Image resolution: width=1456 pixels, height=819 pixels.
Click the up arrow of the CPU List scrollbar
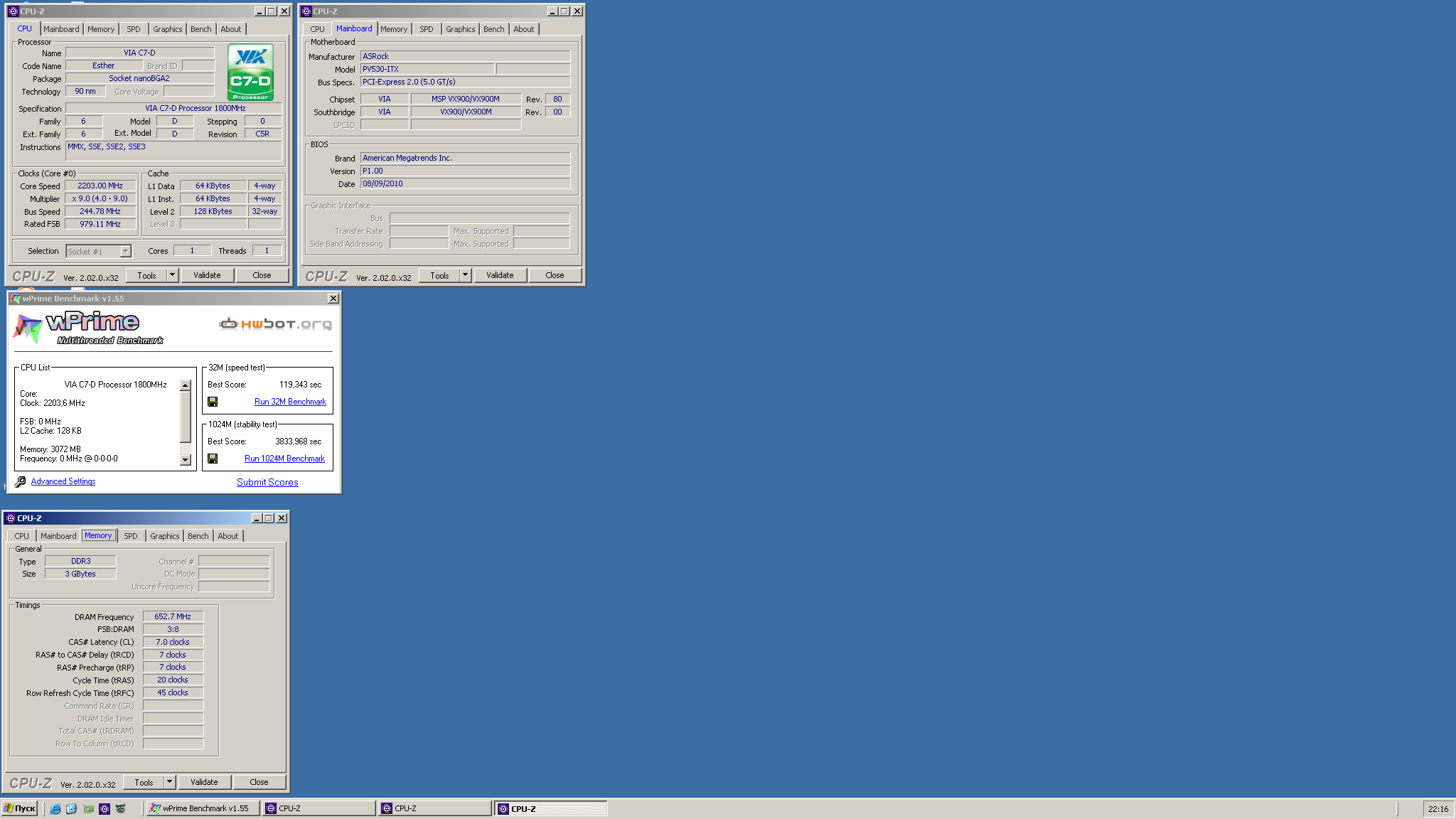(x=186, y=385)
